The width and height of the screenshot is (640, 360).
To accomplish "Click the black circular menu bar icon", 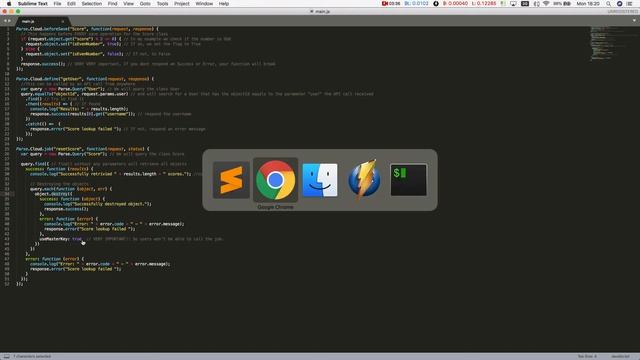I will click(436, 4).
